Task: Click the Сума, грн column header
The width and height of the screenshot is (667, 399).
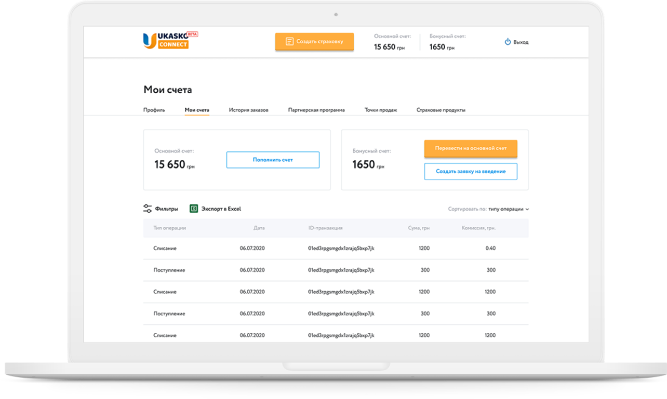Action: point(419,228)
